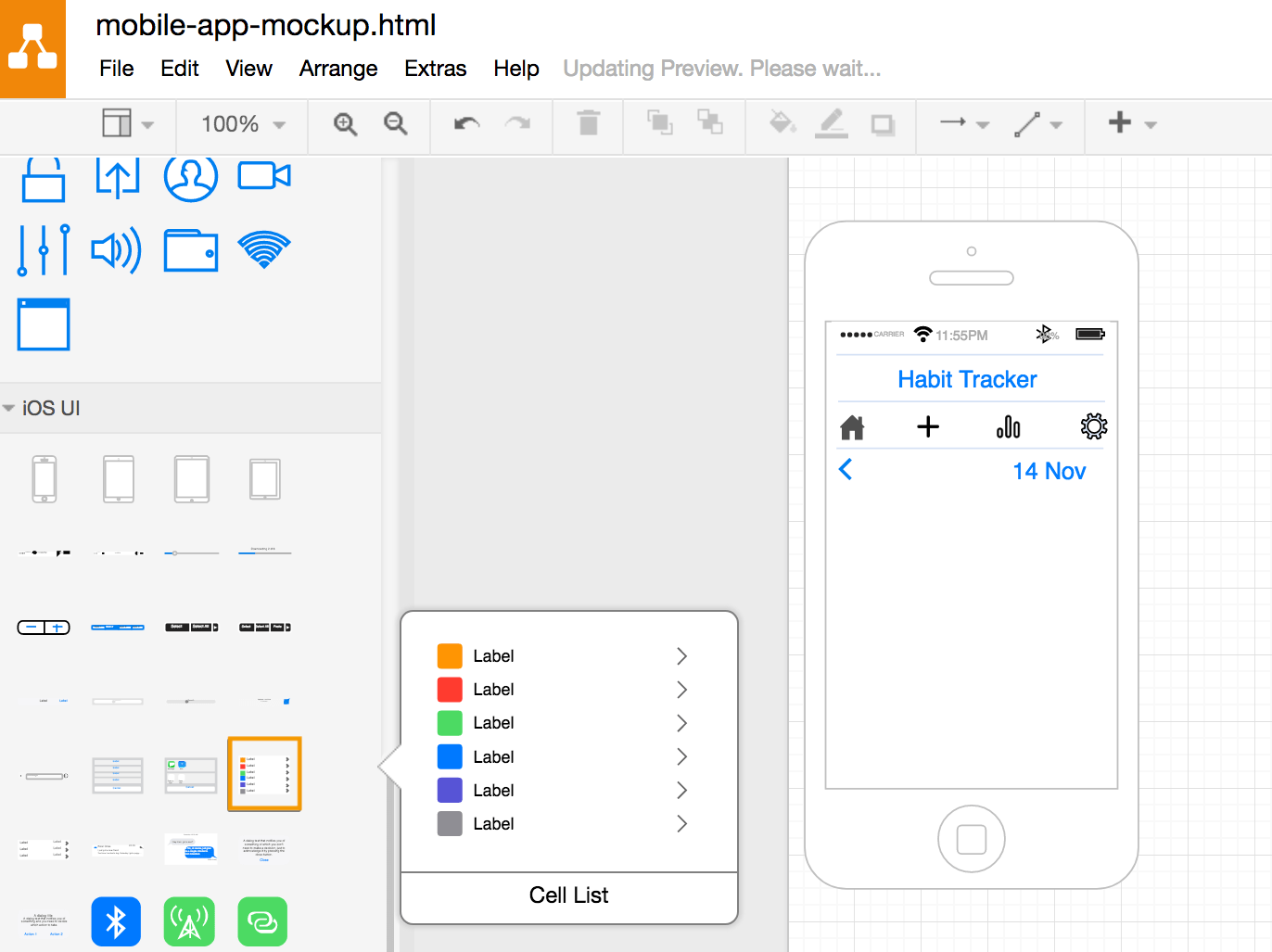Select the highlighted Cell List shape thumbnail
Viewport: 1272px width, 952px height.
[x=264, y=774]
